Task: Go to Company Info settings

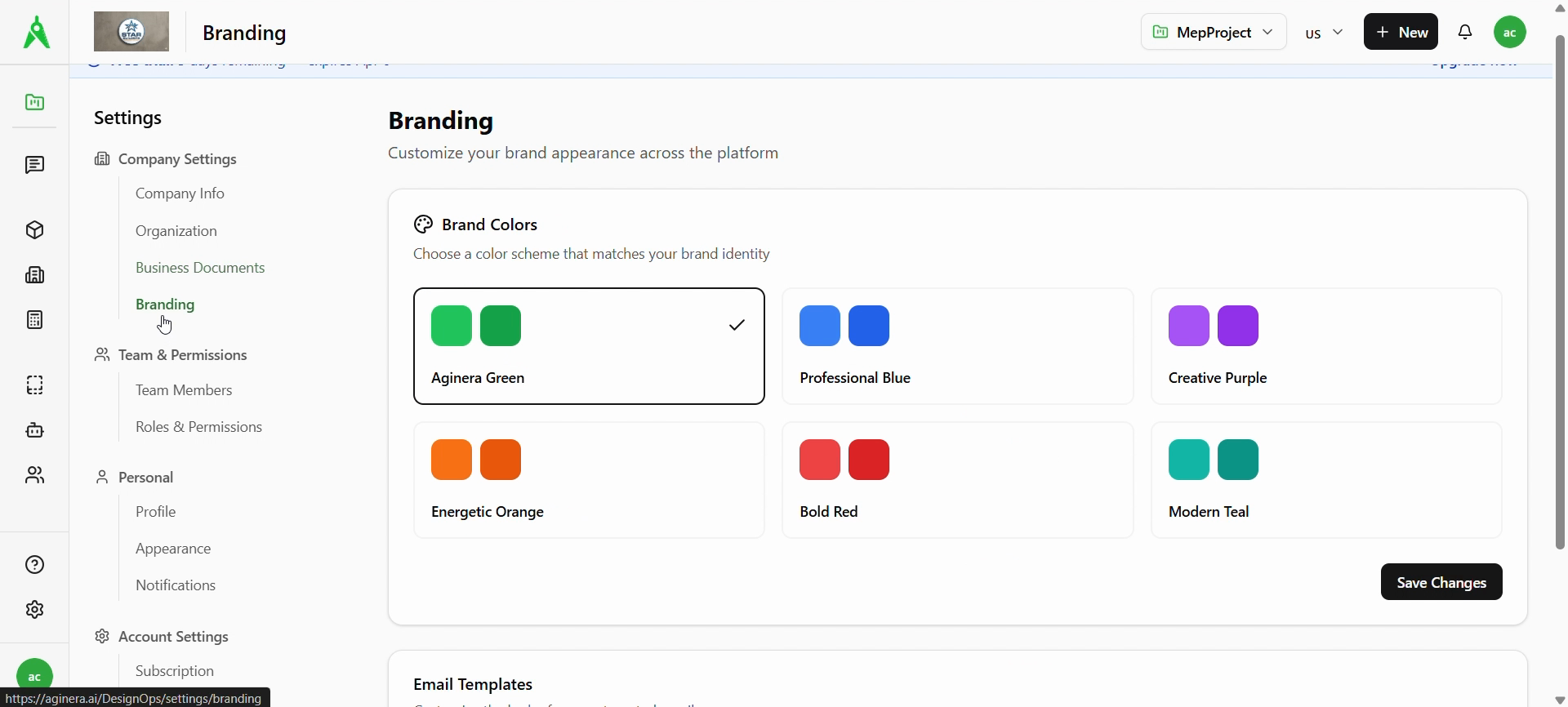Action: click(x=180, y=193)
